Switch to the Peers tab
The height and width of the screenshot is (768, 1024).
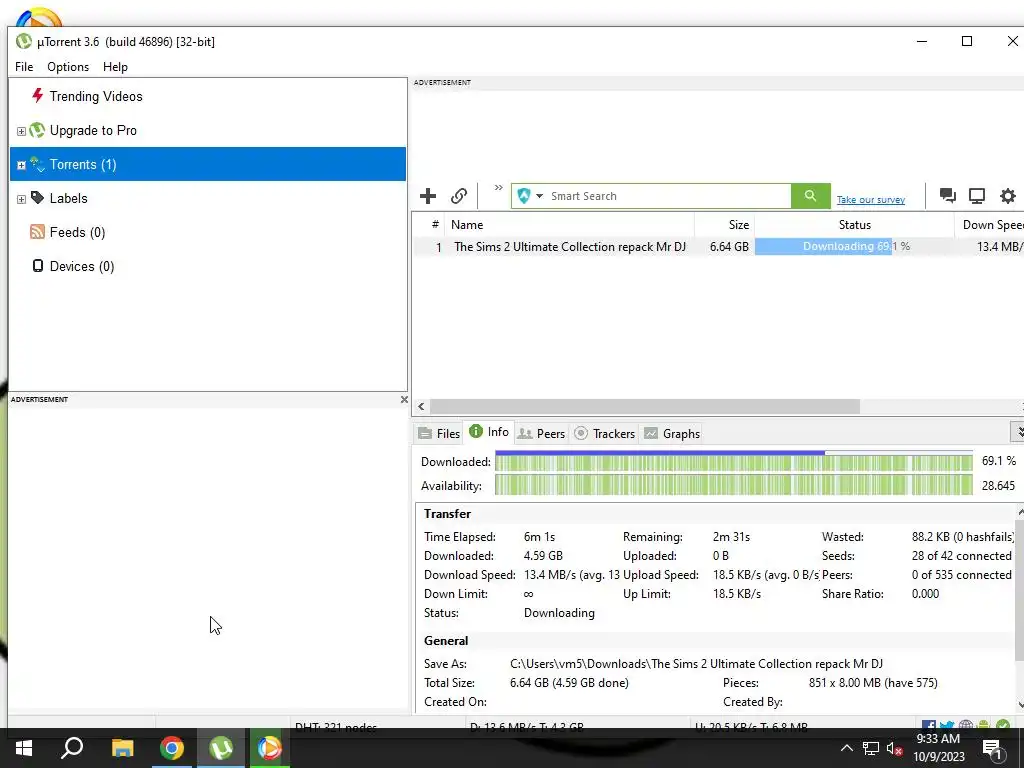(541, 434)
